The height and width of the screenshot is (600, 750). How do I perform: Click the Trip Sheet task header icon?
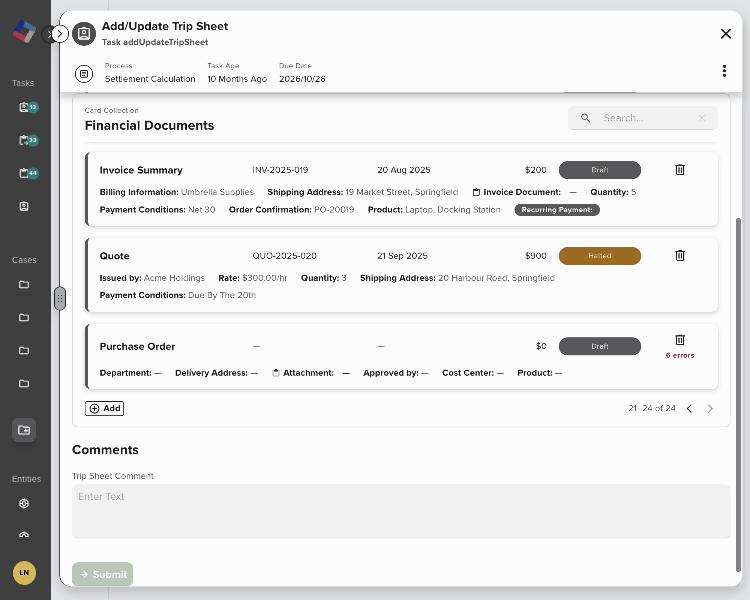84,33
